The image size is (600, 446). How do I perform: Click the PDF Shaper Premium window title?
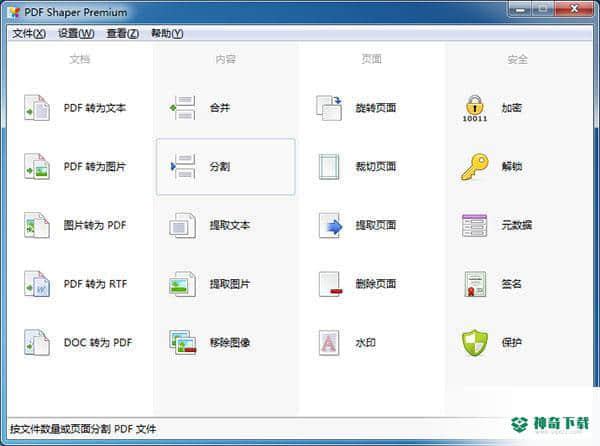(x=76, y=12)
